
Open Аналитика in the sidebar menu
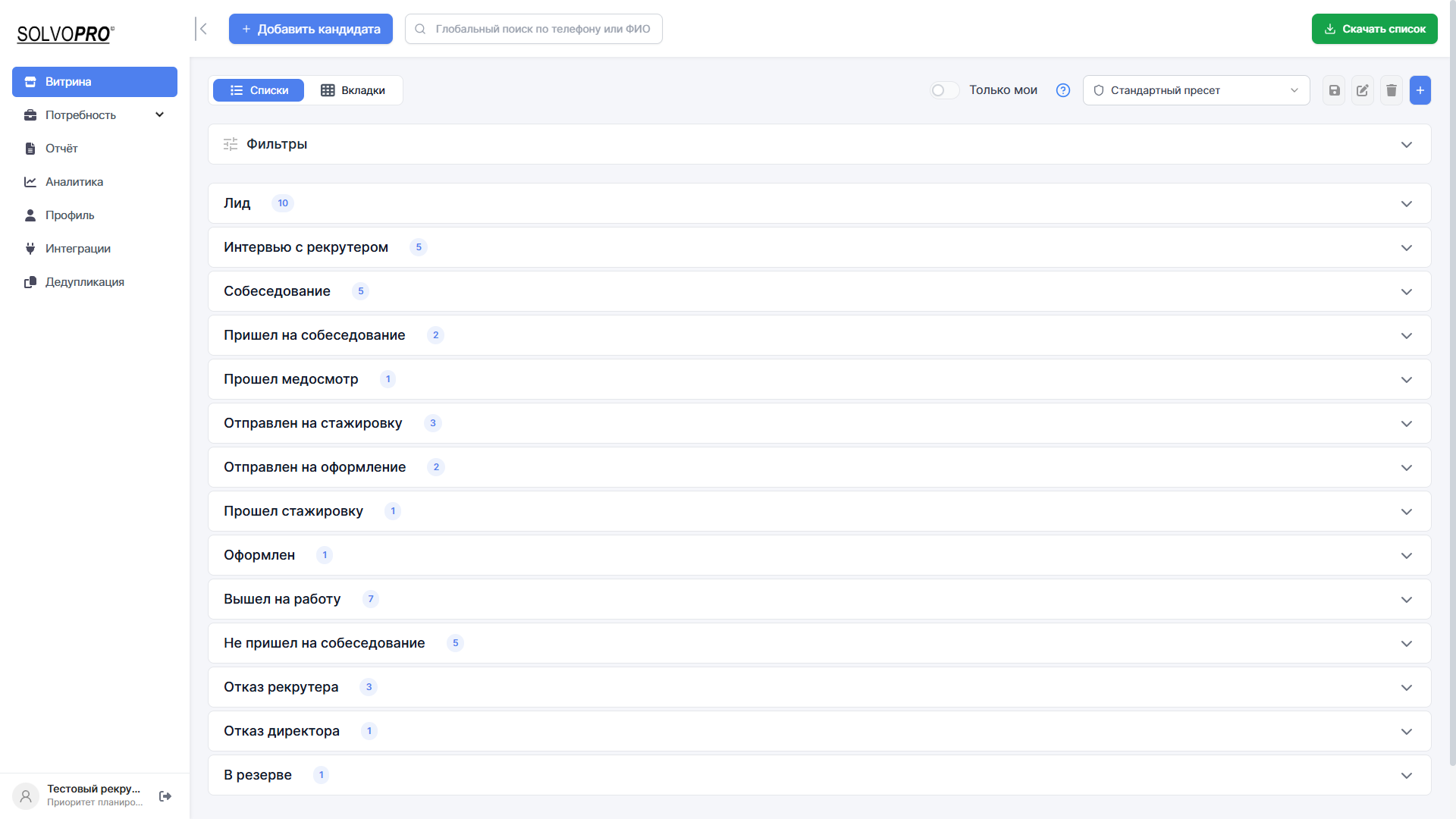click(74, 182)
